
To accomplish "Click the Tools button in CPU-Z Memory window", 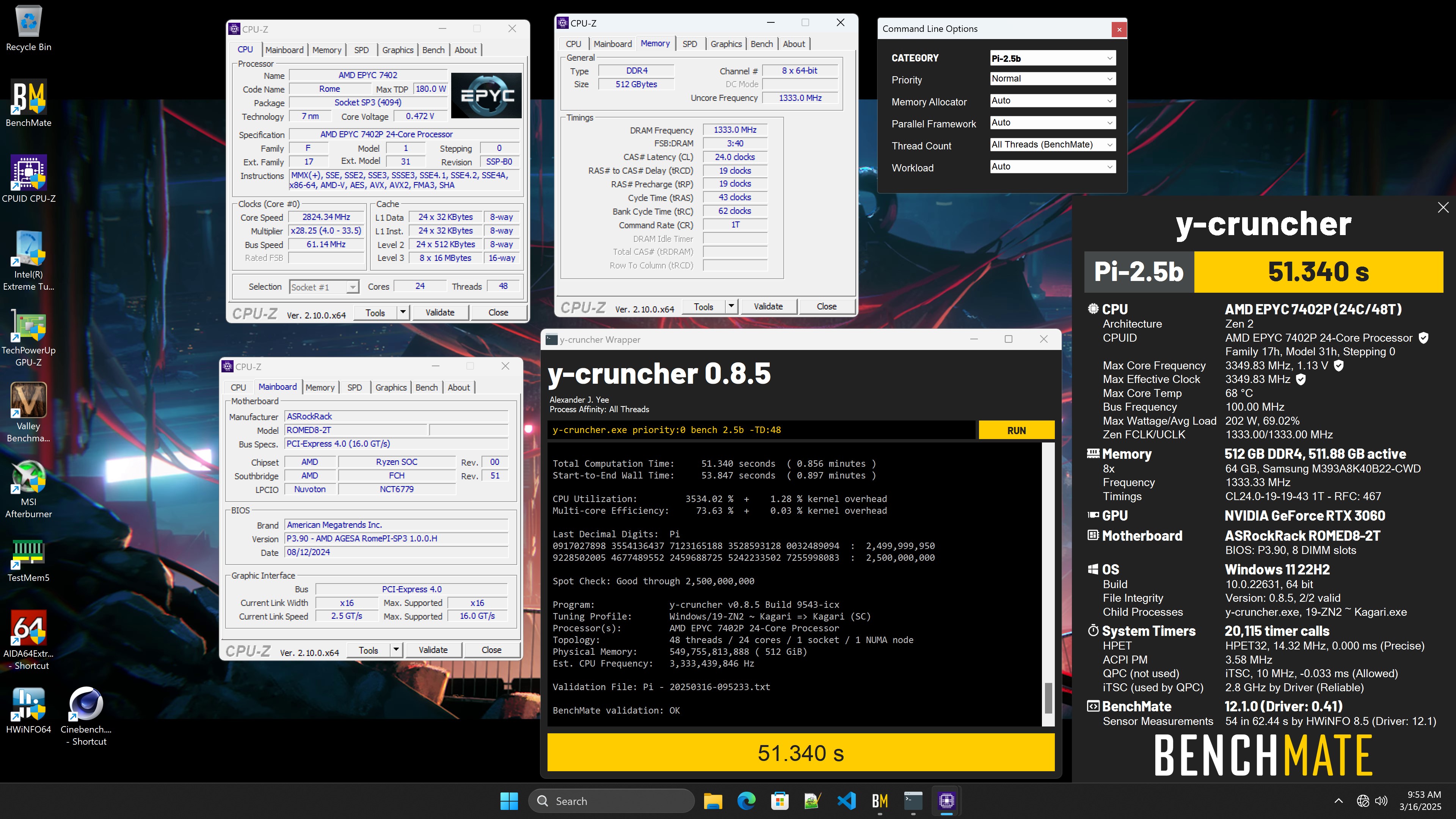I will pyautogui.click(x=704, y=306).
